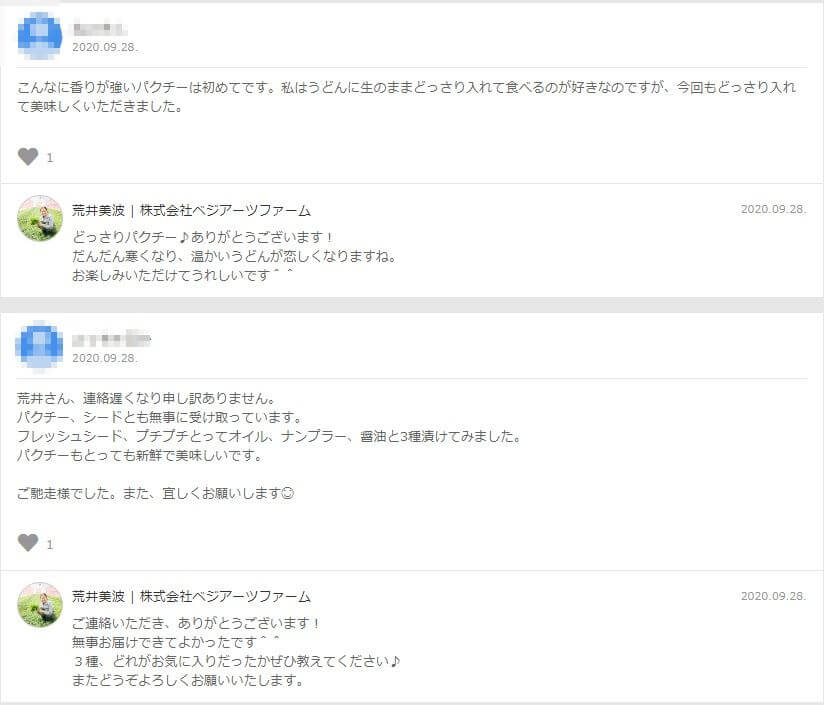
Task: Click the like count beside the second heart
Action: [x=50, y=545]
